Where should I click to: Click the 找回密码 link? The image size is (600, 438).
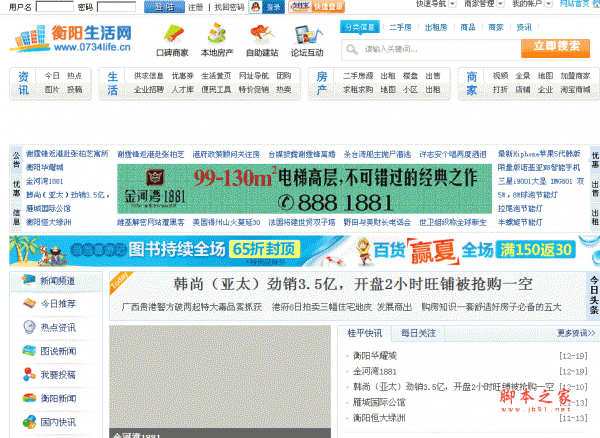pyautogui.click(x=230, y=7)
